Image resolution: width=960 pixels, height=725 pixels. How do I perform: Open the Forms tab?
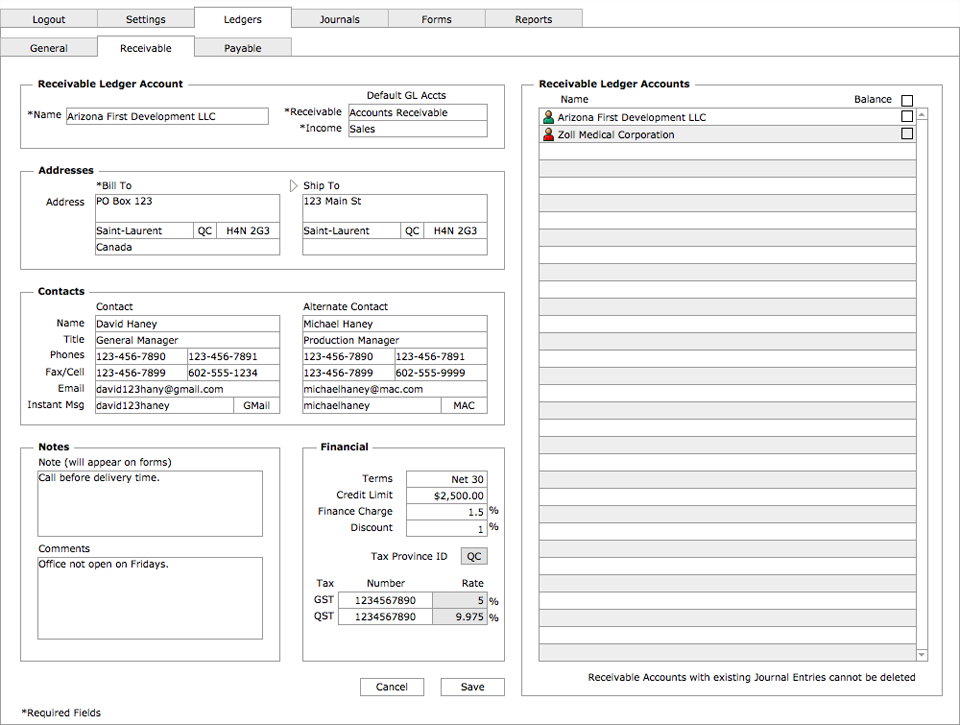pyautogui.click(x=437, y=19)
